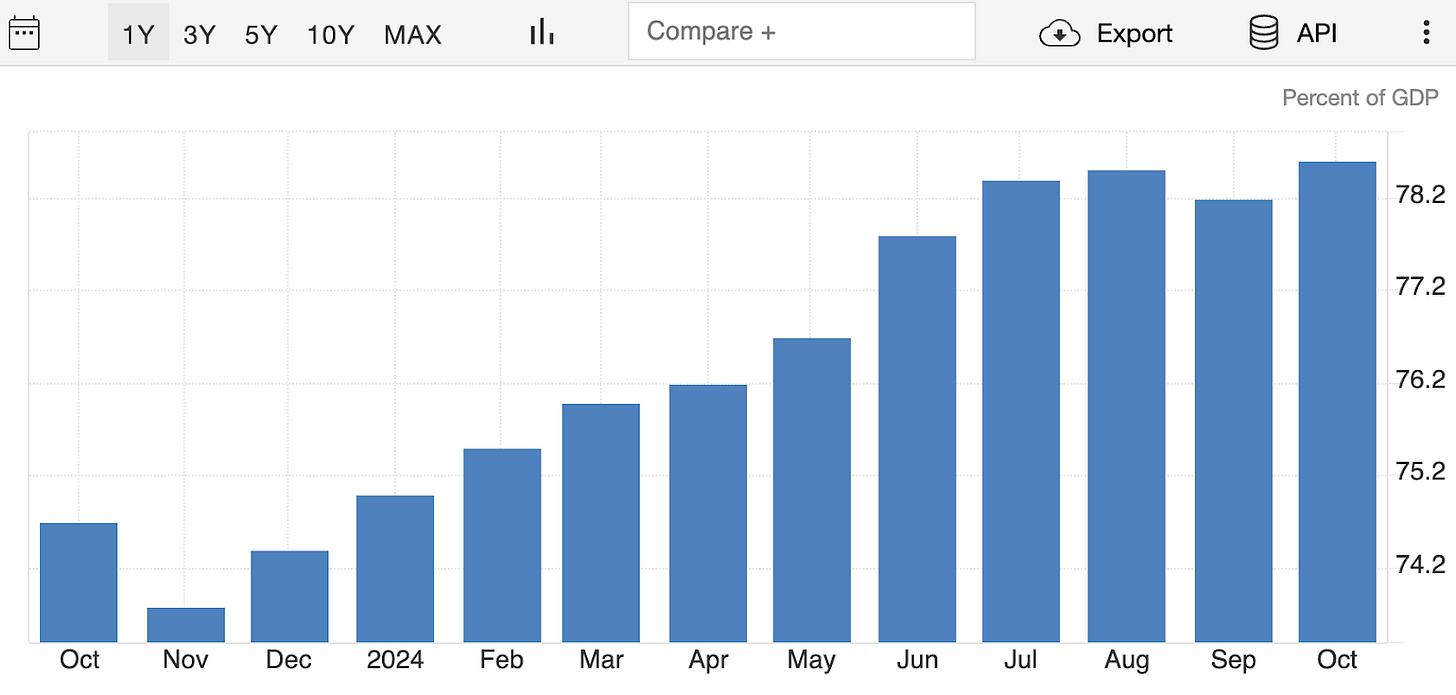
Task: Click the Sep bar in chart
Action: [1234, 421]
